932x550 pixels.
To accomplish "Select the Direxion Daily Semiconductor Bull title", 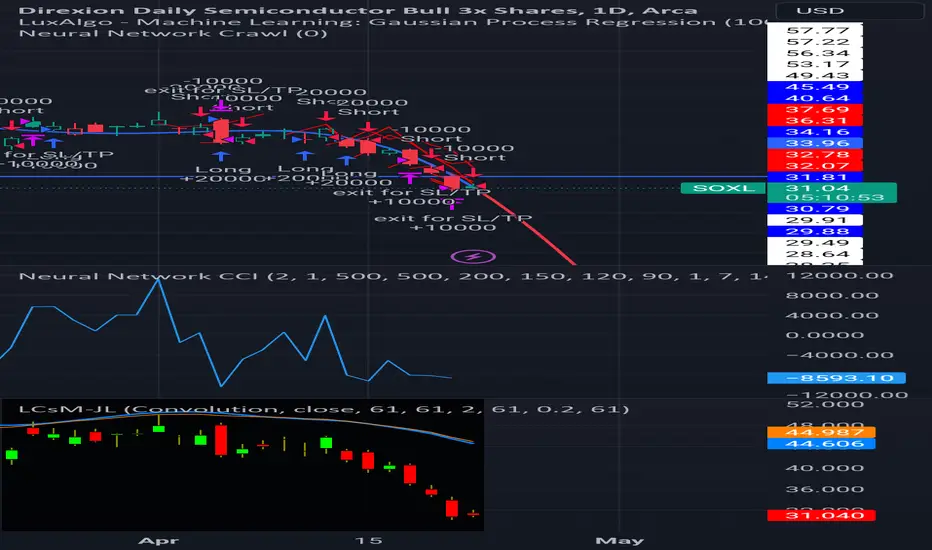I will 358,11.
